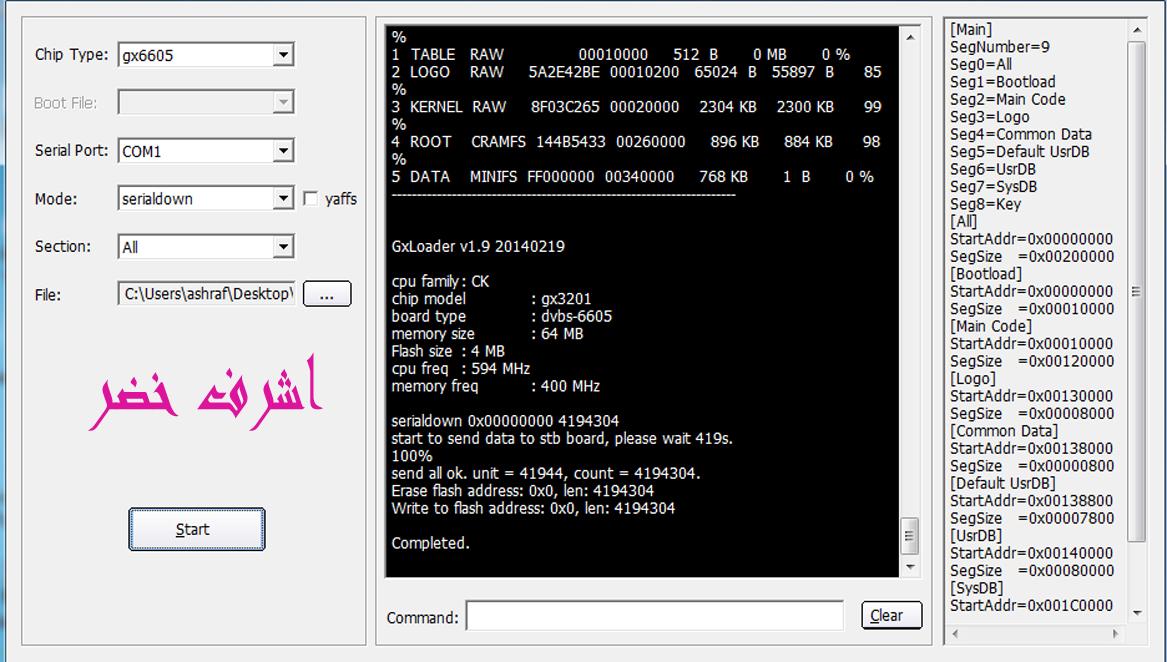Click the Start button
1167x662 pixels.
click(x=196, y=529)
